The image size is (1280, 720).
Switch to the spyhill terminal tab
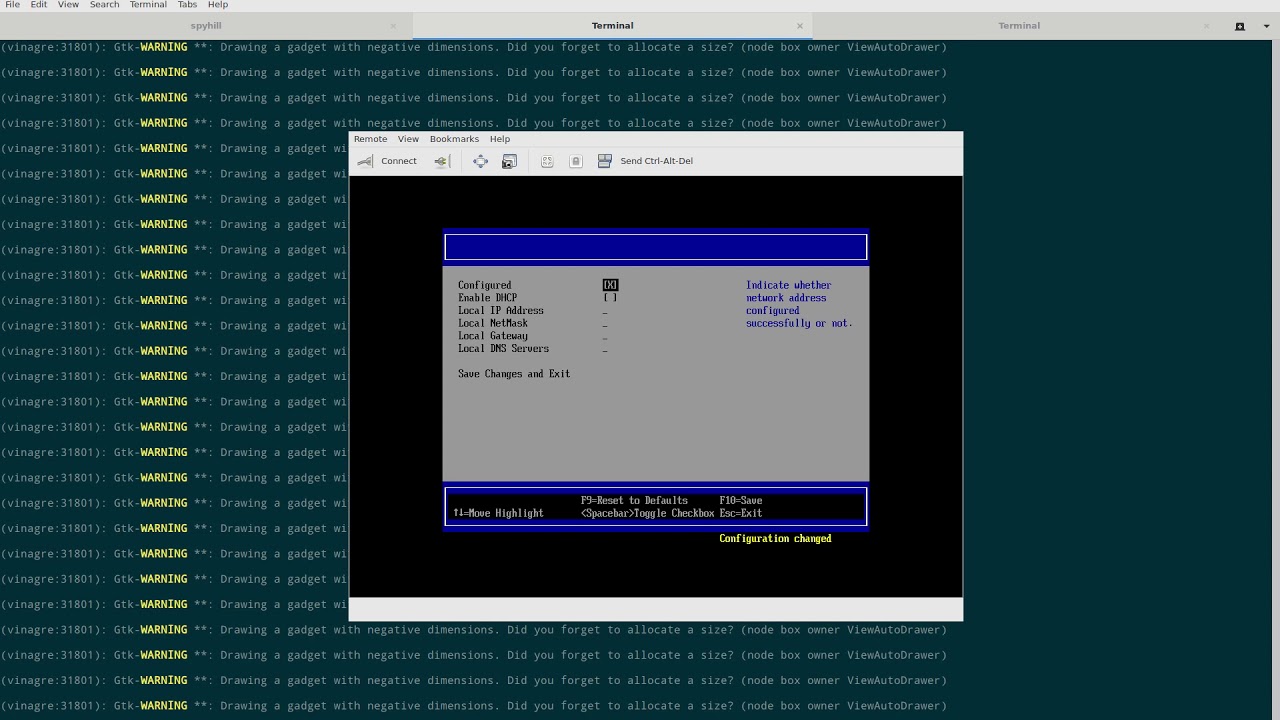point(207,26)
